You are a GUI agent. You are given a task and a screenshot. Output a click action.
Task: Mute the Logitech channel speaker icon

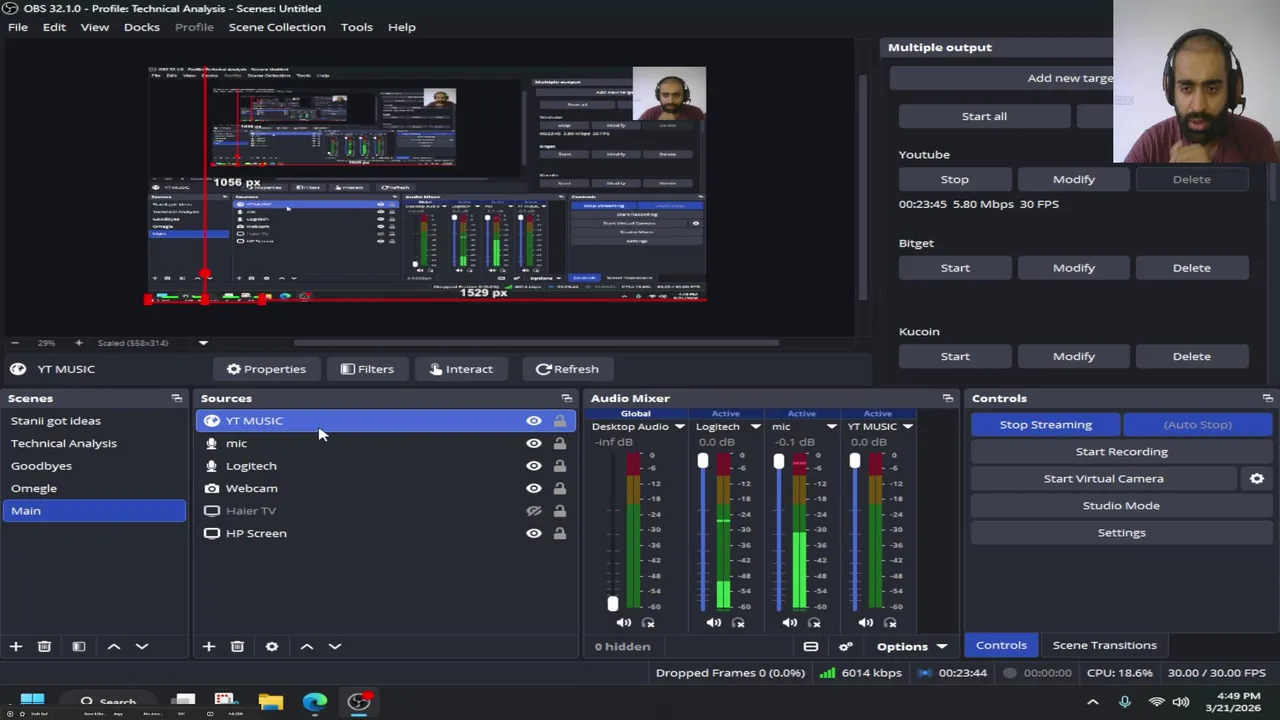point(714,623)
